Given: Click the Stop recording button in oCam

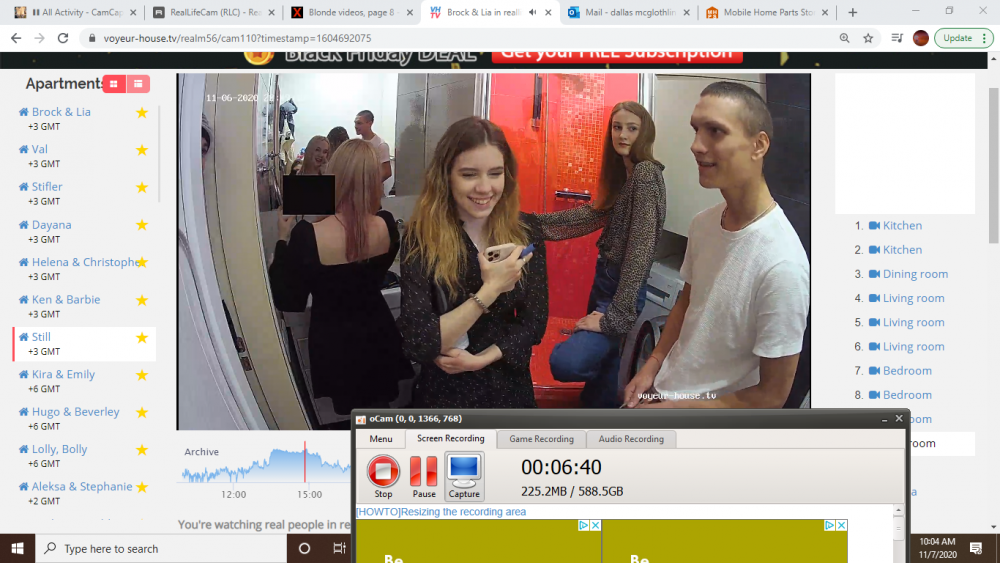Looking at the screenshot, I should click(383, 475).
